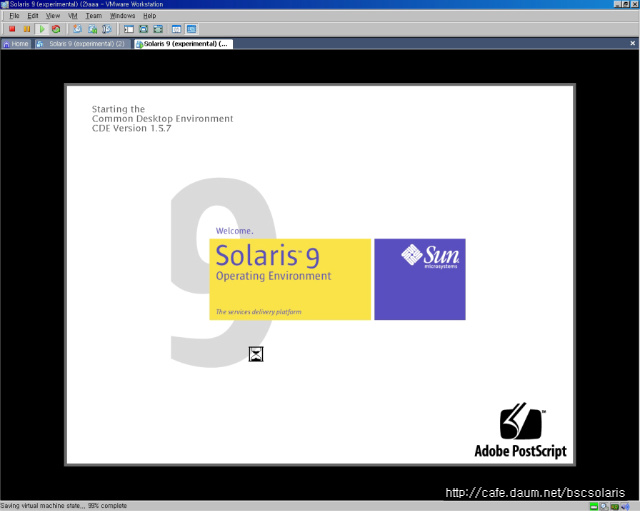Click the Take Snapshot toolbar icon
The image size is (640, 511).
tap(77, 29)
